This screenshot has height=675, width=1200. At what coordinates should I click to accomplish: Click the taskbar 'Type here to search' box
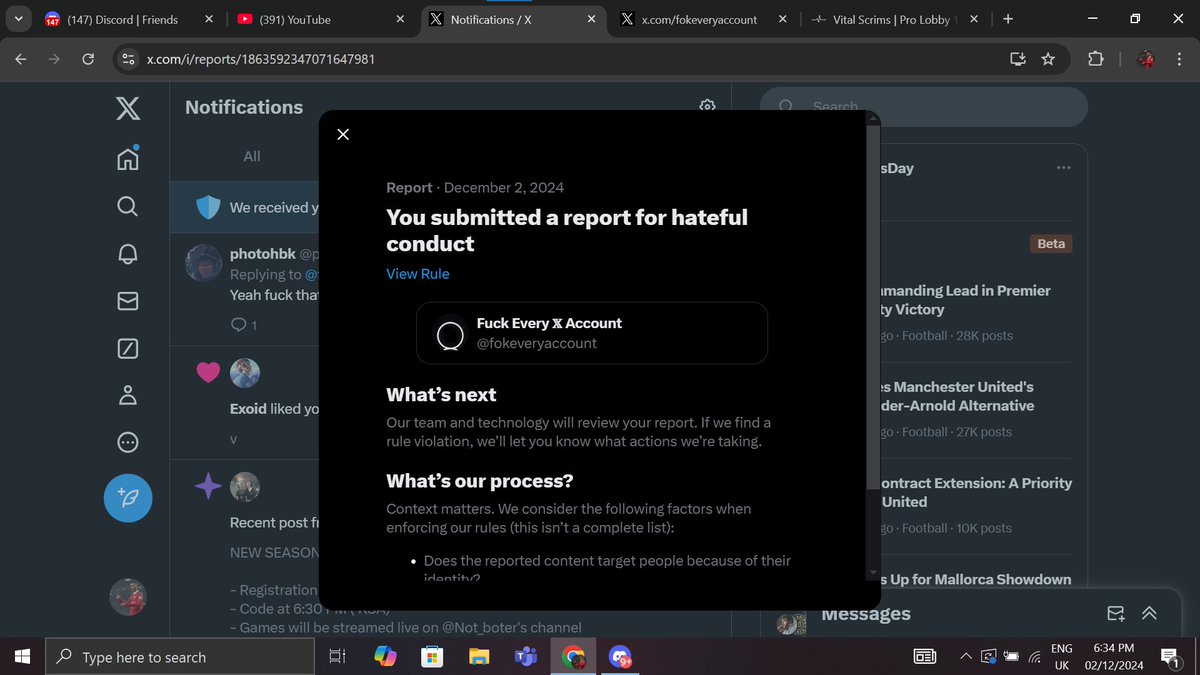(181, 657)
